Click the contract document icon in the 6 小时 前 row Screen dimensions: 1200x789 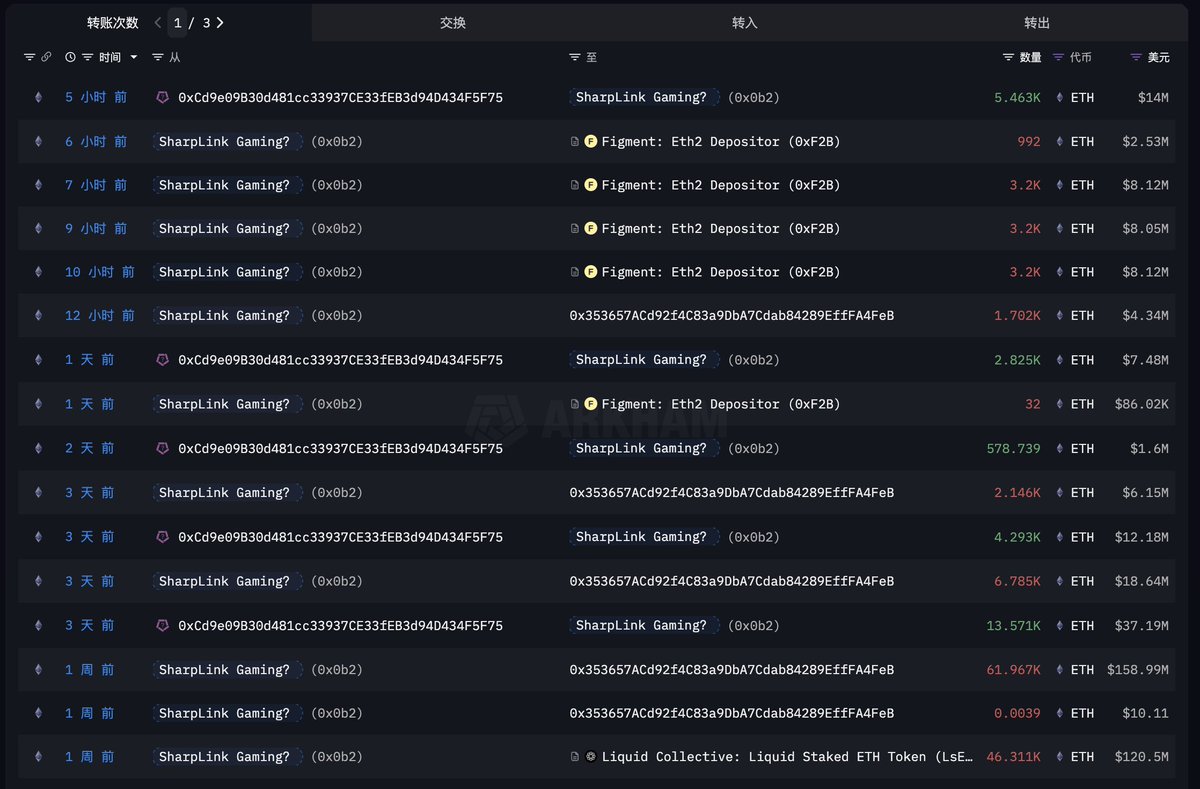(x=575, y=142)
